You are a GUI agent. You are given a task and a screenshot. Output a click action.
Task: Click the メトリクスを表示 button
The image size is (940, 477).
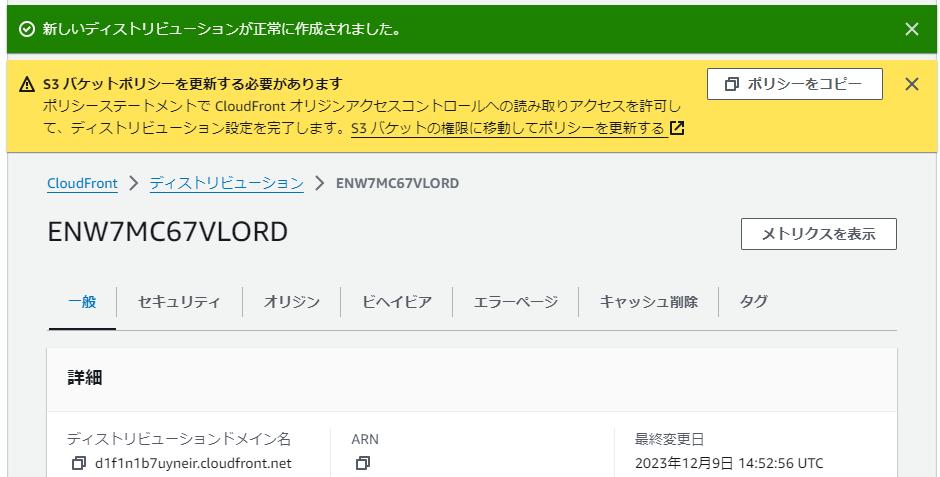818,234
